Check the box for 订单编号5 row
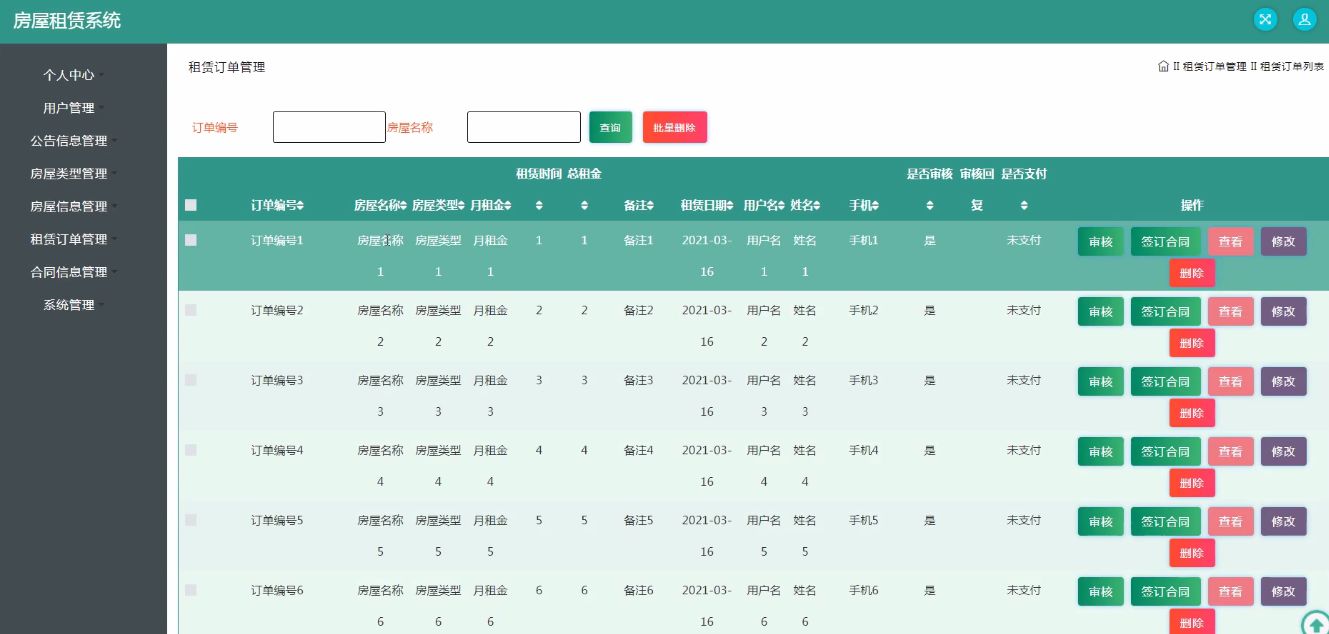 [191, 520]
